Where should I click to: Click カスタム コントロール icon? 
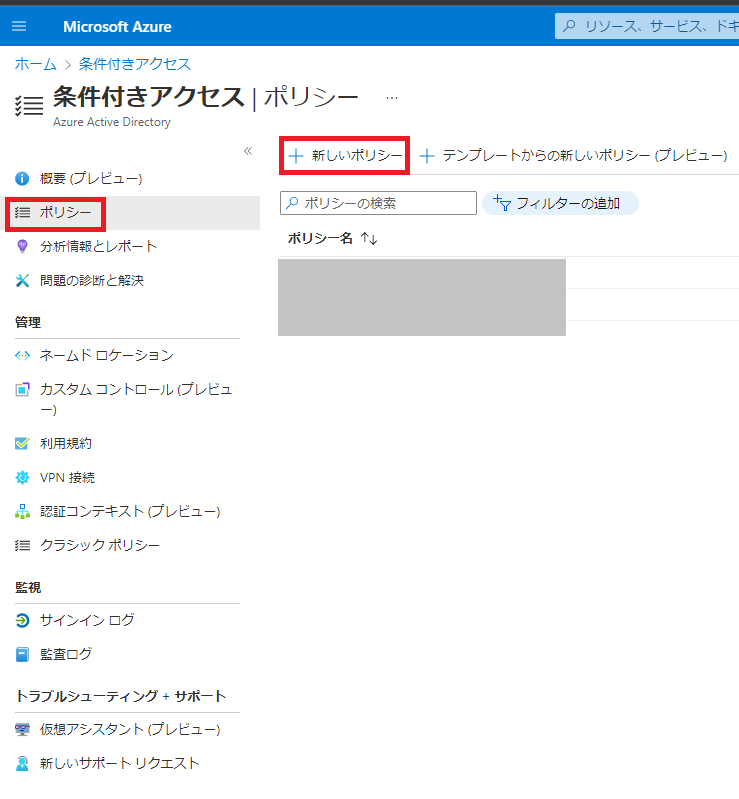(x=22, y=390)
